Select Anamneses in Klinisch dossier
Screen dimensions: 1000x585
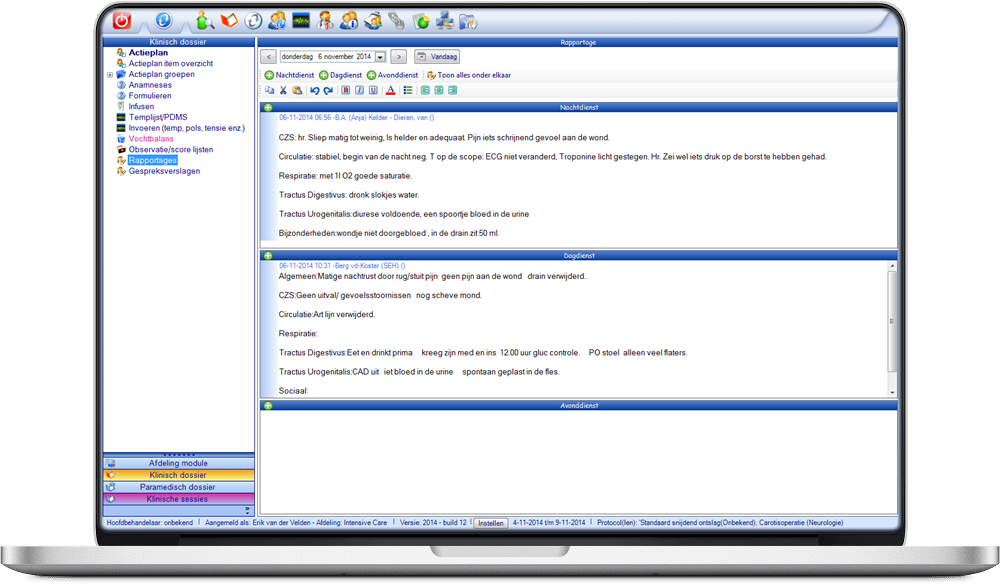click(x=150, y=85)
